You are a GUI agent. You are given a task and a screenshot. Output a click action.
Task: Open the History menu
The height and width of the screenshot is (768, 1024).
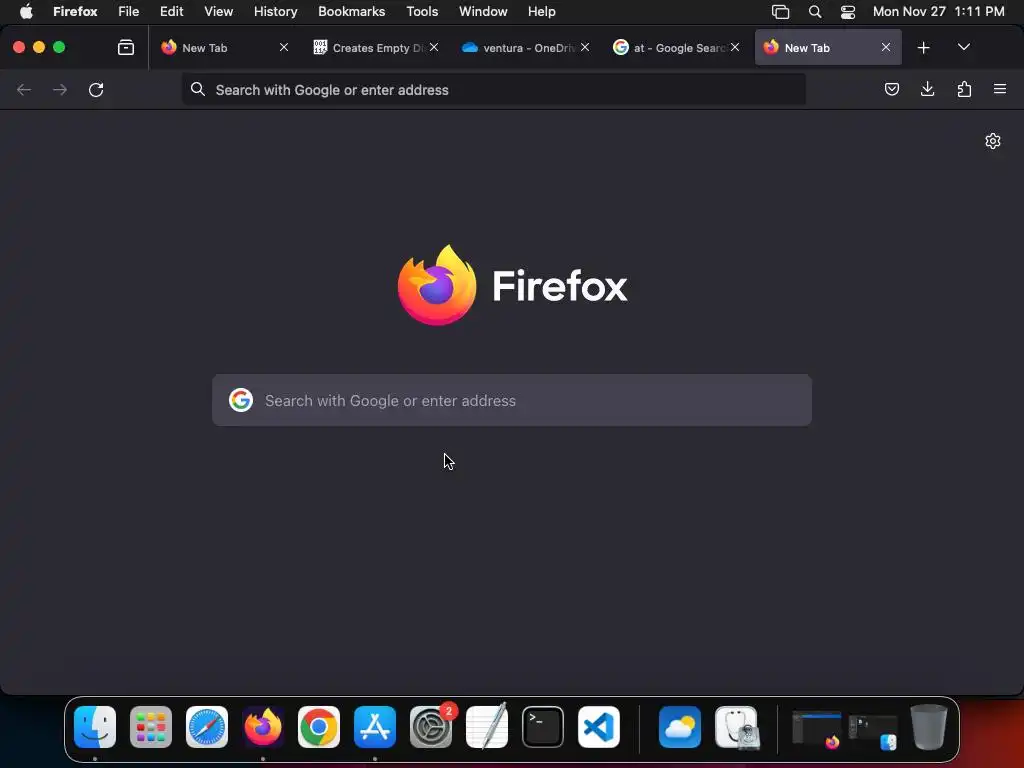click(276, 11)
